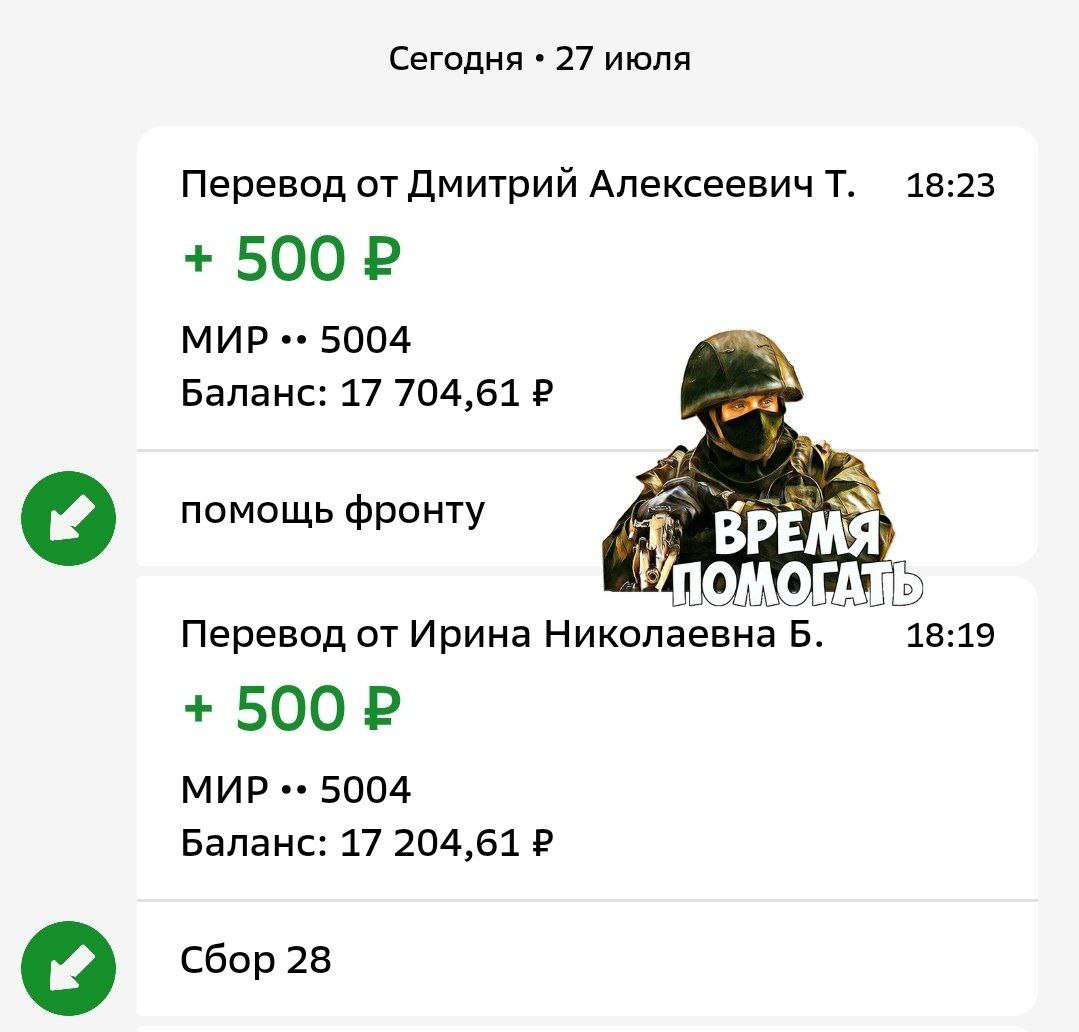Image resolution: width=1079 pixels, height=1032 pixels.
Task: Tap the ruble sign of first amount
Action: [382, 259]
